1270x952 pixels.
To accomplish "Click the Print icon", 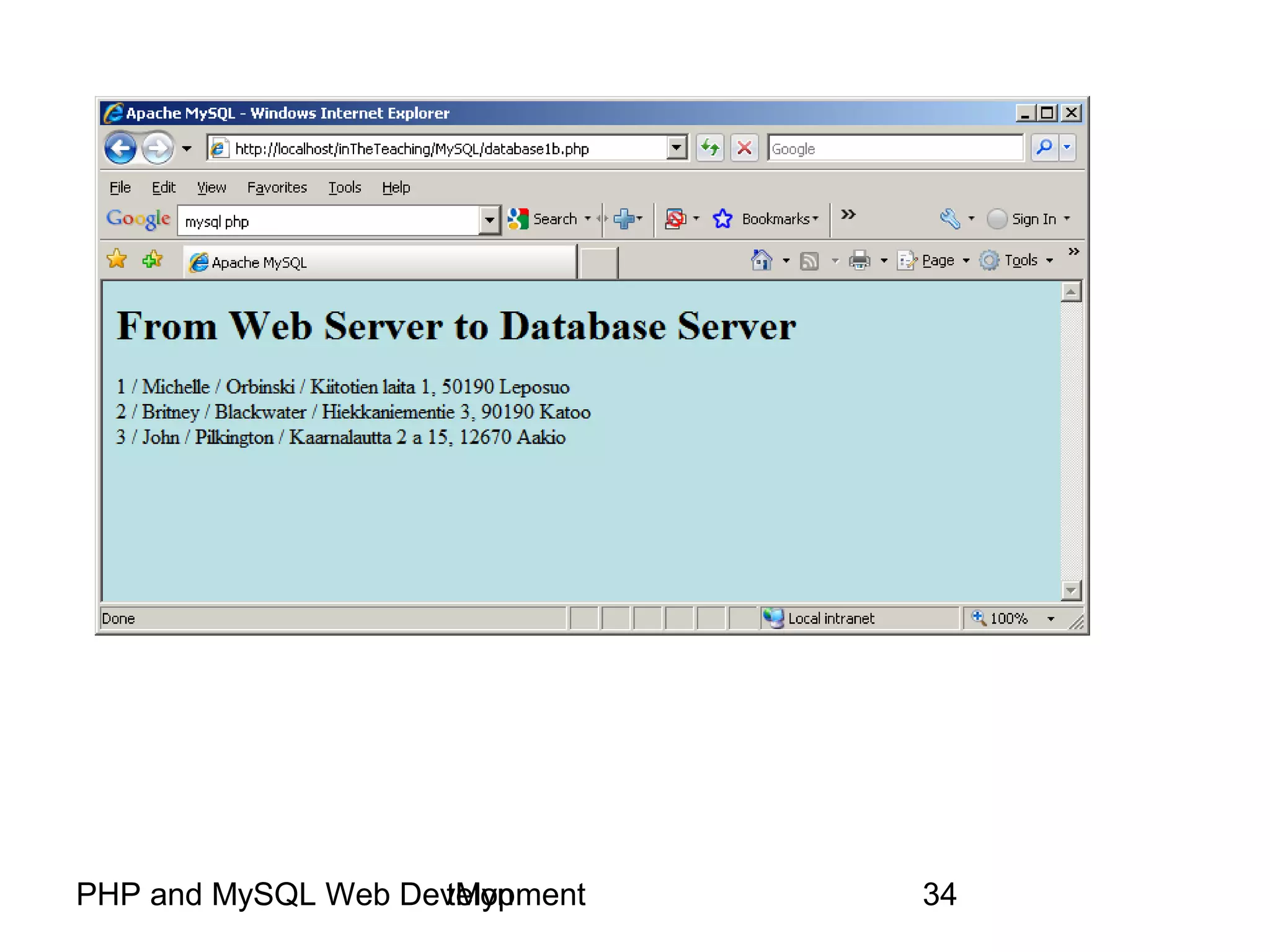I will coord(859,260).
